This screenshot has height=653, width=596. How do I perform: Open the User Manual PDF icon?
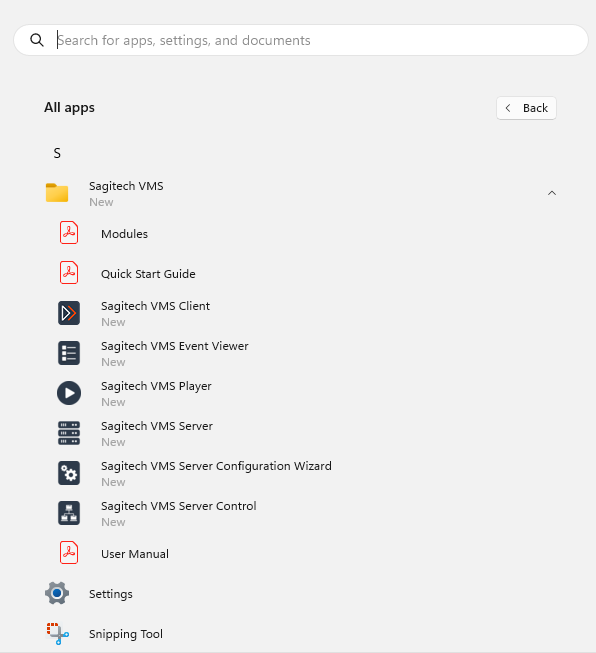tap(69, 553)
